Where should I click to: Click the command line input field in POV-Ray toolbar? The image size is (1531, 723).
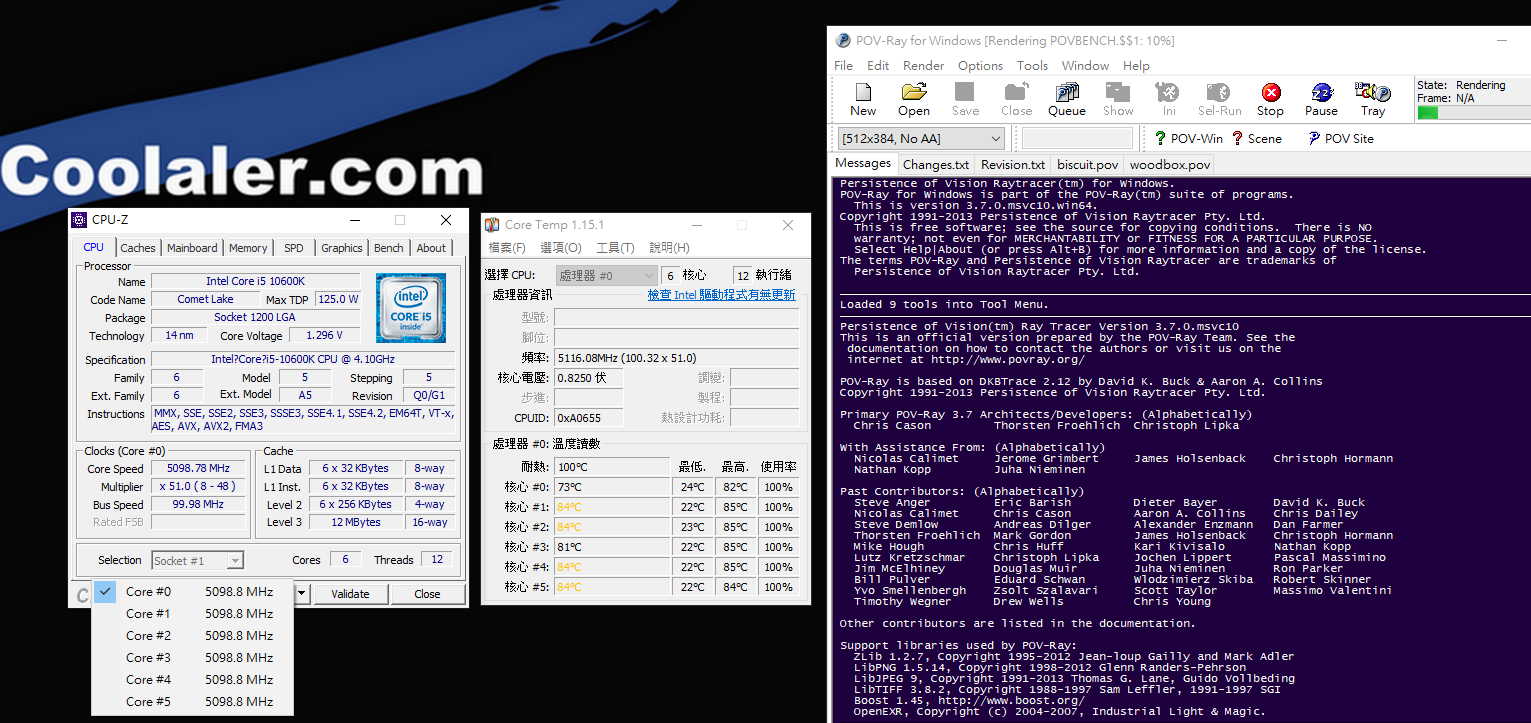coord(1078,138)
